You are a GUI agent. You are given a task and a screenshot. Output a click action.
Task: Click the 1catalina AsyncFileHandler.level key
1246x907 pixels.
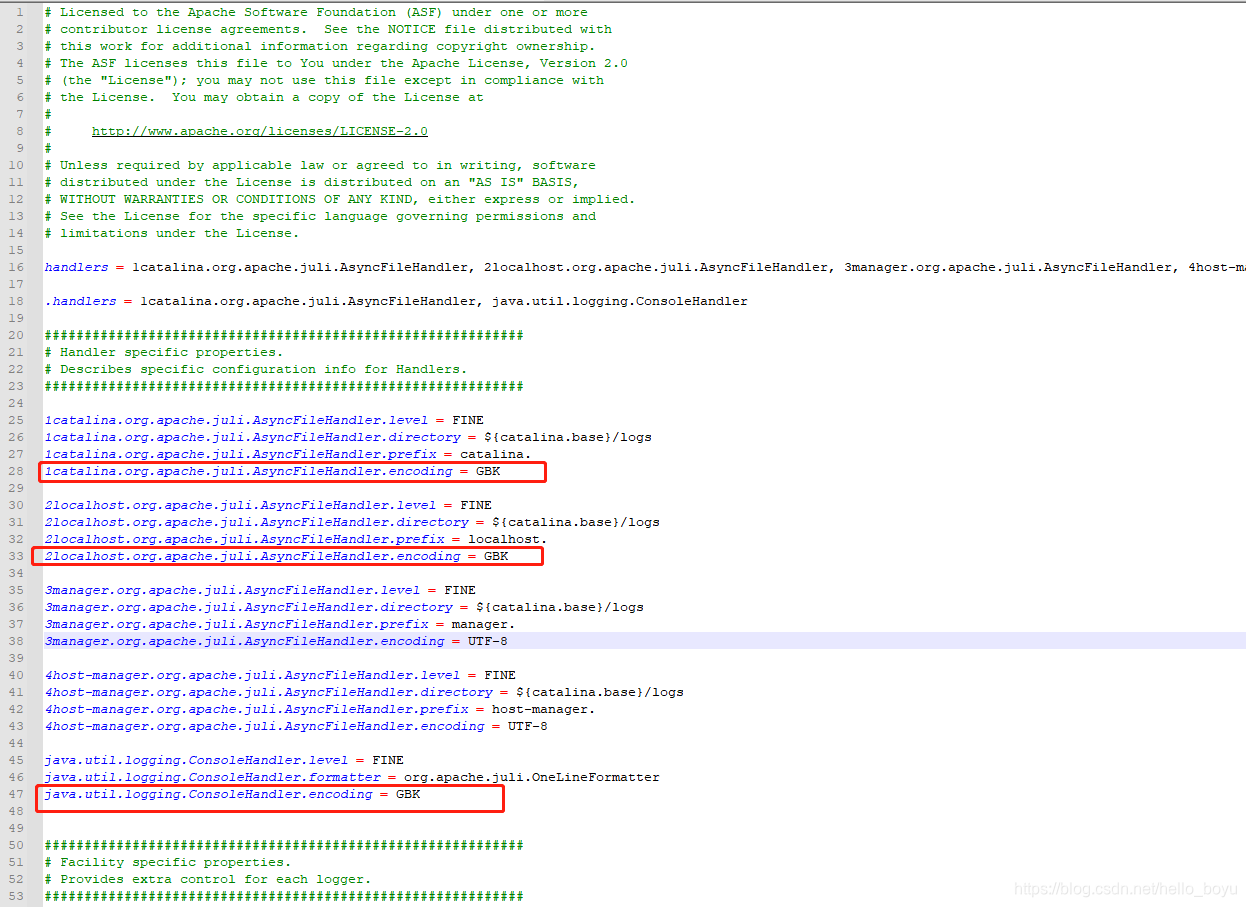pyautogui.click(x=236, y=420)
